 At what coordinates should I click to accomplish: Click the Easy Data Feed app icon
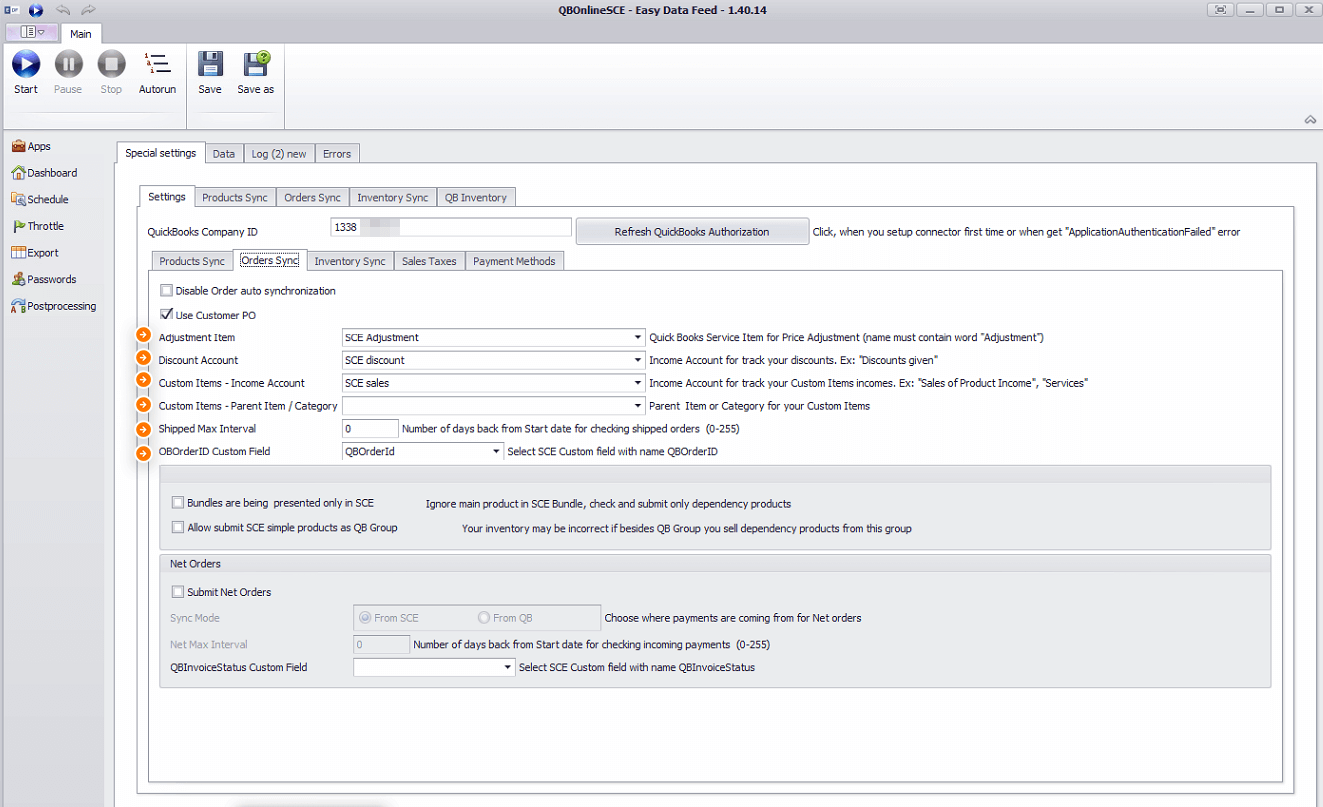tap(11, 10)
